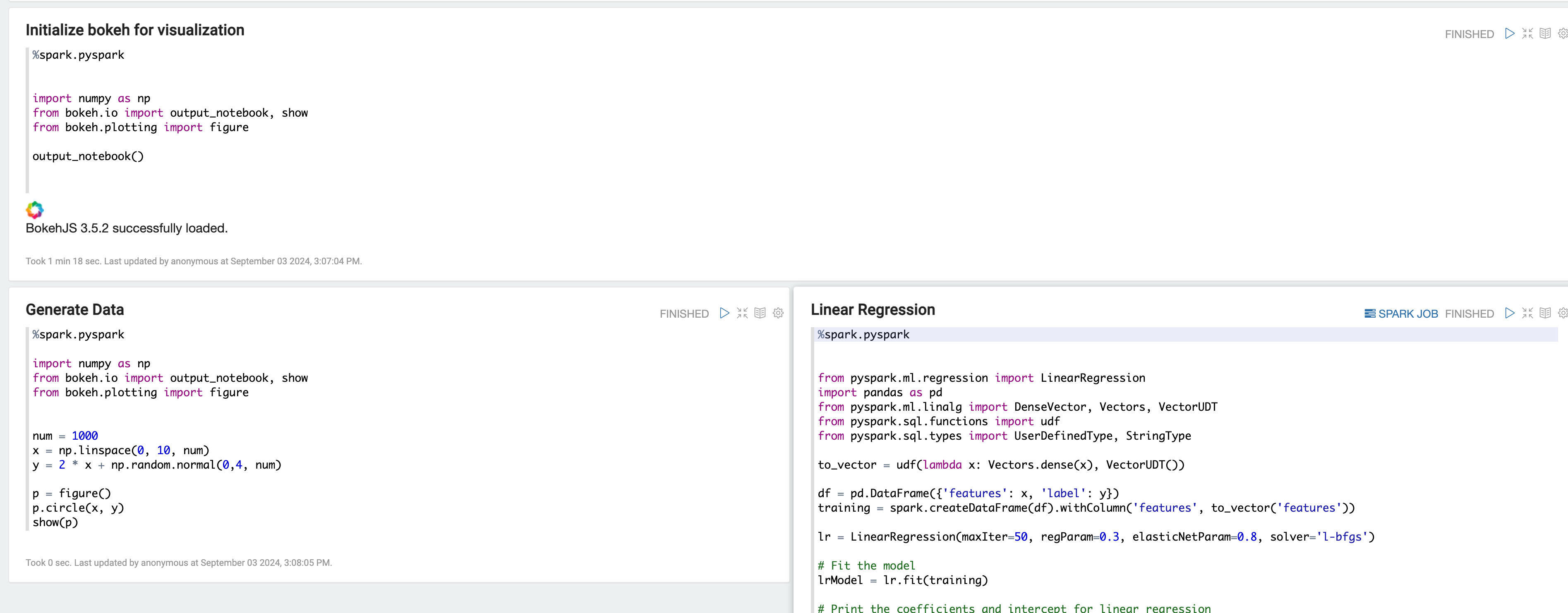The image size is (1568, 613).
Task: Open the SPARK JOB link
Action: click(1401, 314)
